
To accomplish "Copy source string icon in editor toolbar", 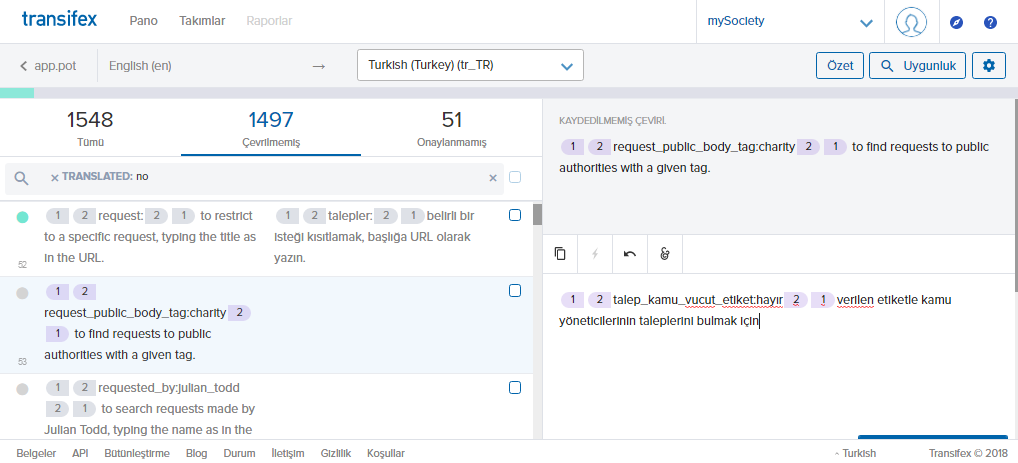I will 560,254.
